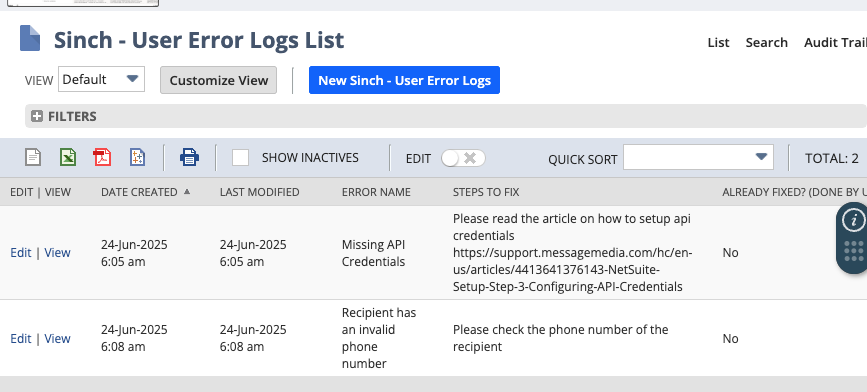This screenshot has height=392, width=867.
Task: Click the page document icon beside title
Action: point(30,39)
